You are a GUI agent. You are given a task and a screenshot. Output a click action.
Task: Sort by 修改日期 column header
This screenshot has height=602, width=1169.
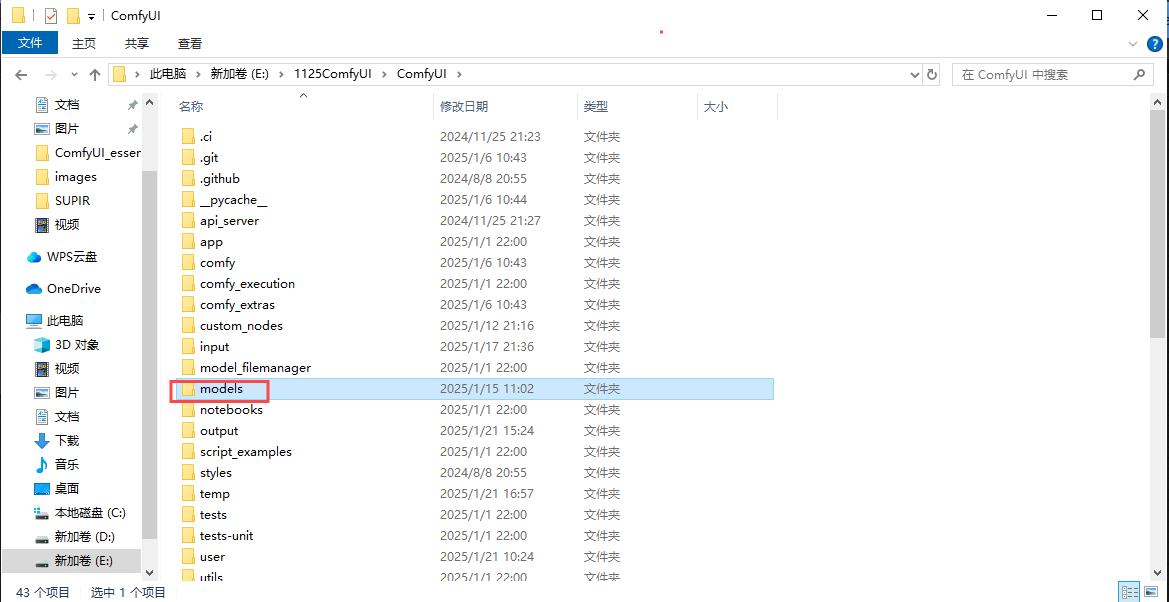[x=464, y=107]
